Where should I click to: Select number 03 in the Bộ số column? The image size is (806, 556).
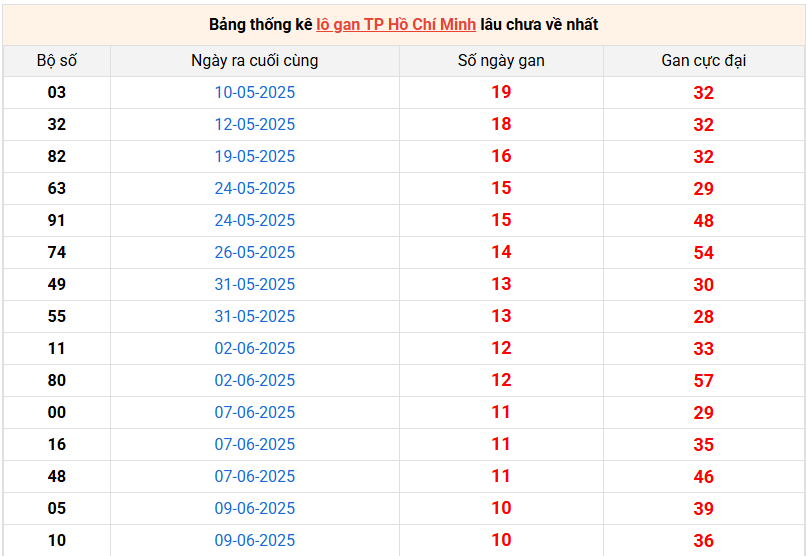point(57,92)
